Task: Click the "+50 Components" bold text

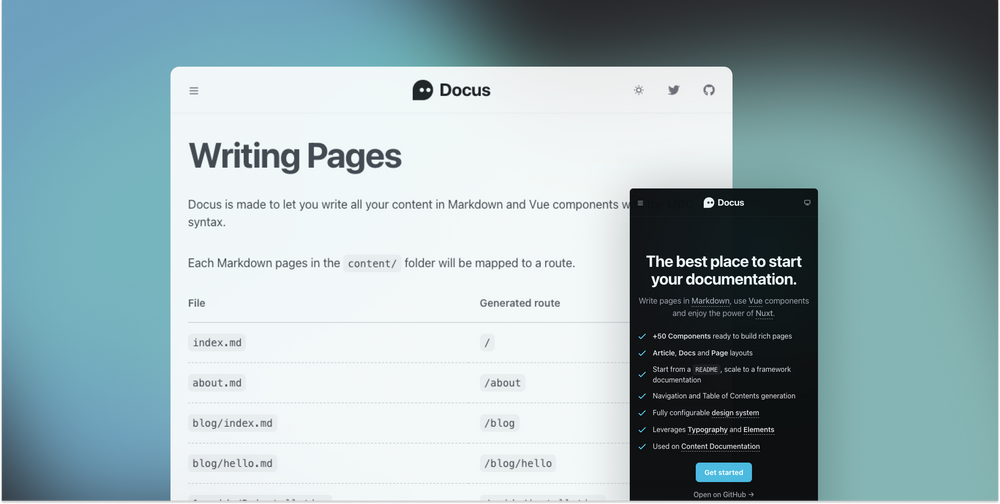Action: pos(681,336)
